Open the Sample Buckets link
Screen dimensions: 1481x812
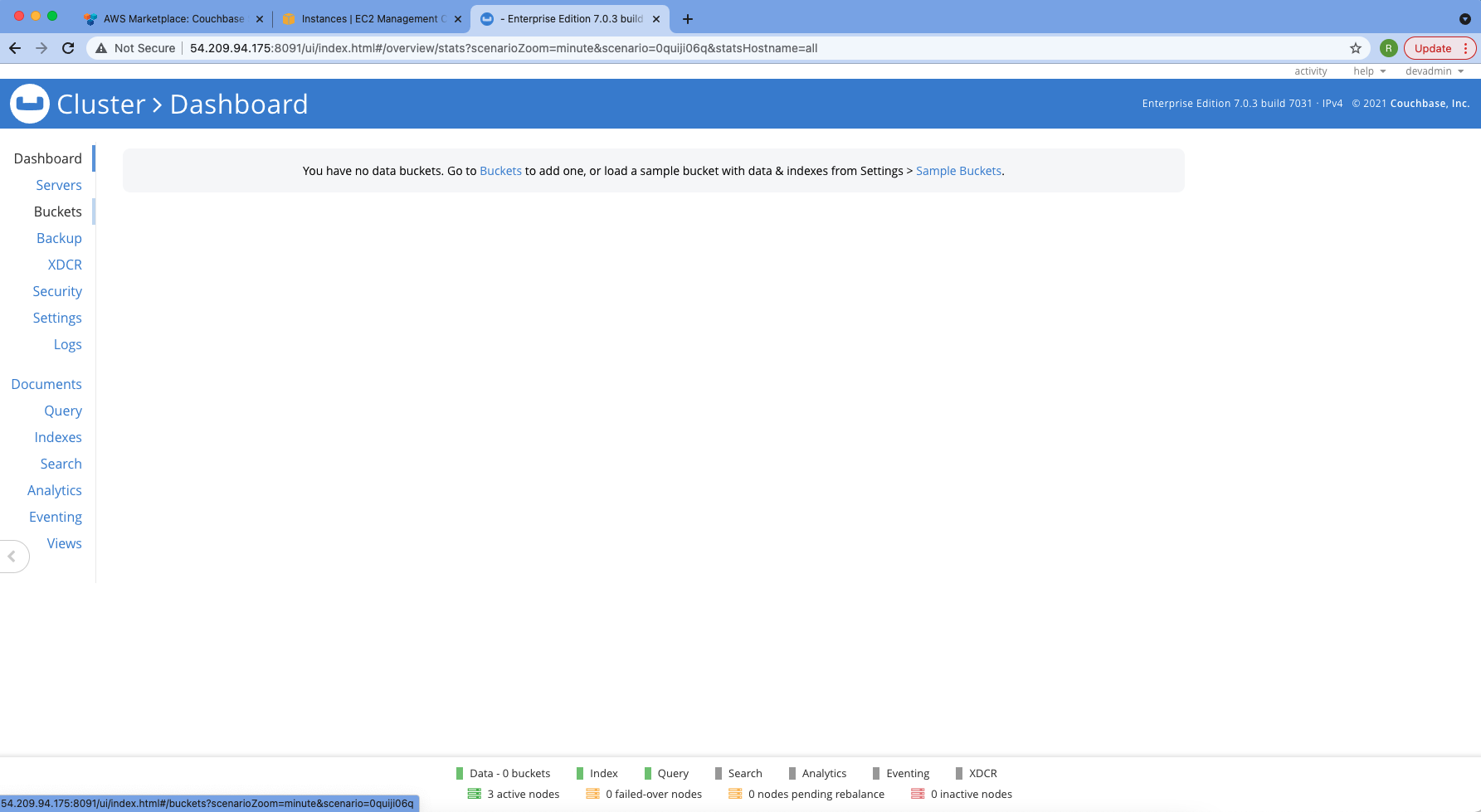point(958,170)
